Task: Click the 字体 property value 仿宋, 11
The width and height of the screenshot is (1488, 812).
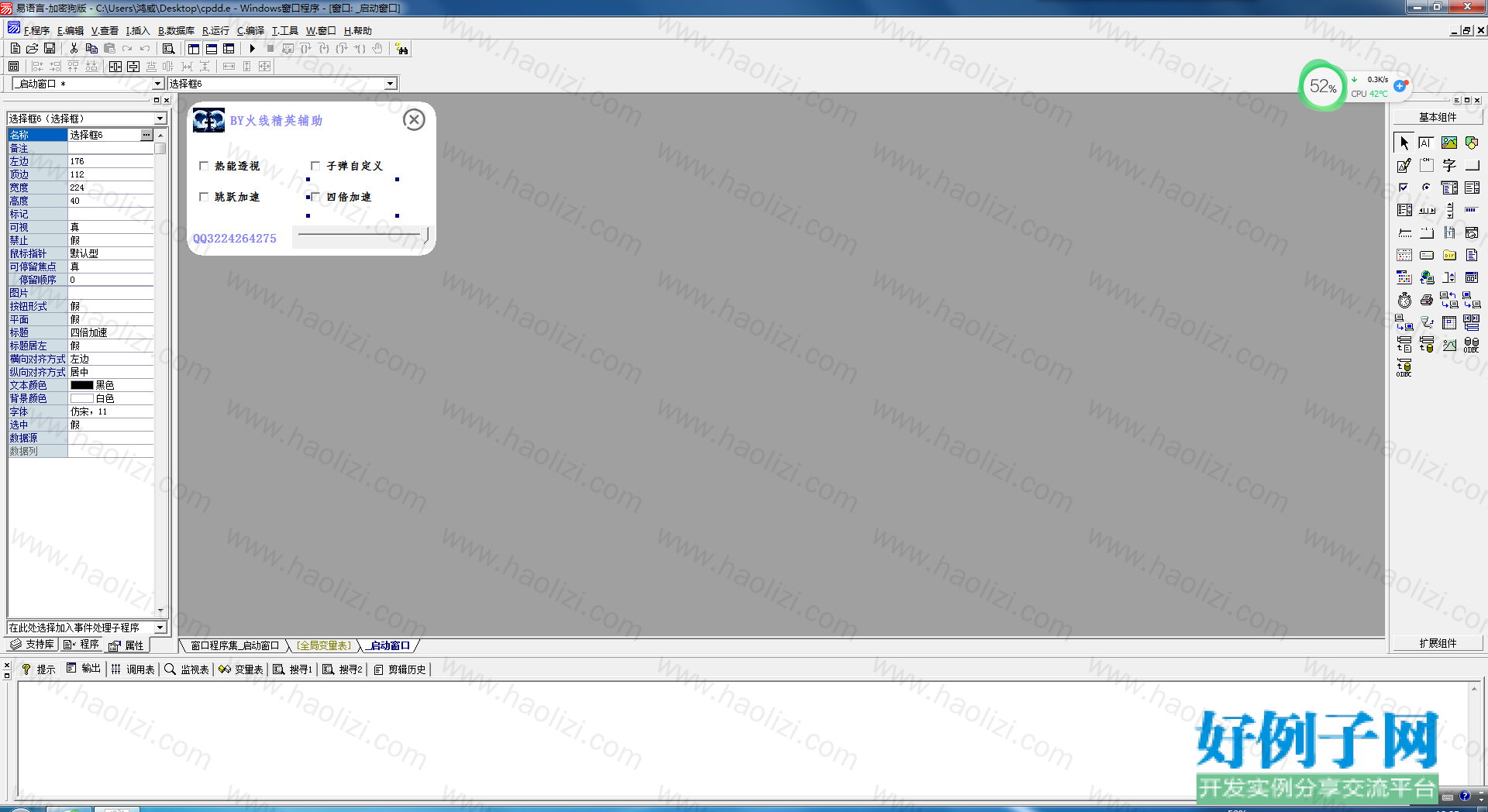Action: (x=111, y=411)
